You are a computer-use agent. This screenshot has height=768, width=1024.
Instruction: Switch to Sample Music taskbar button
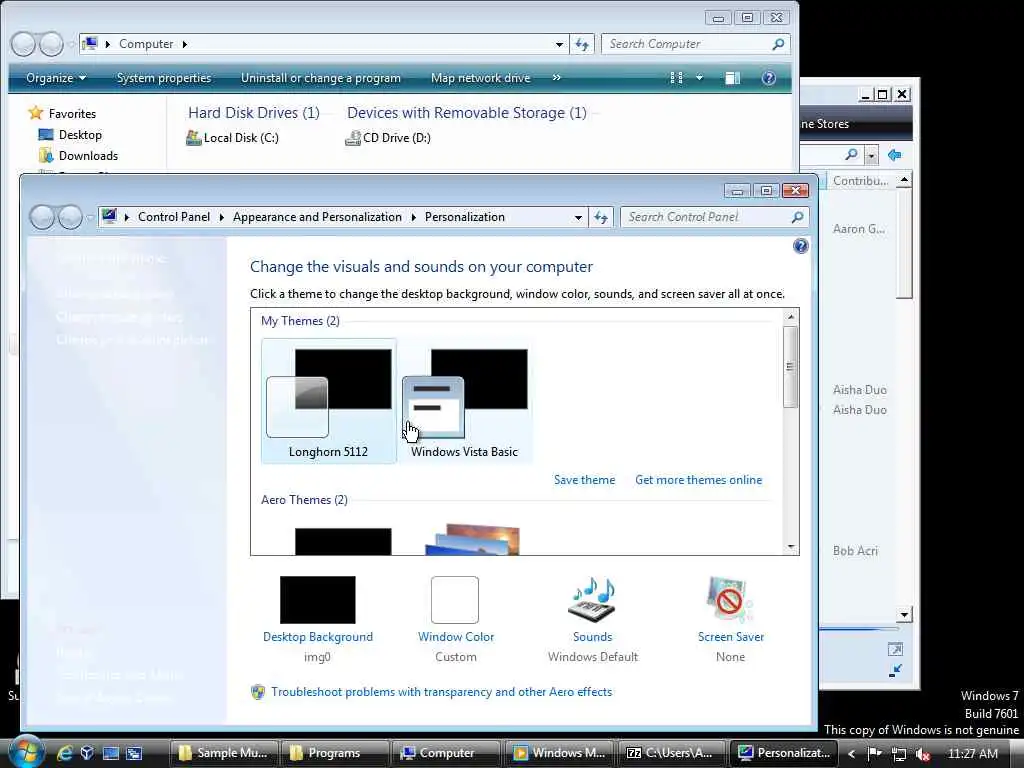[225, 753]
